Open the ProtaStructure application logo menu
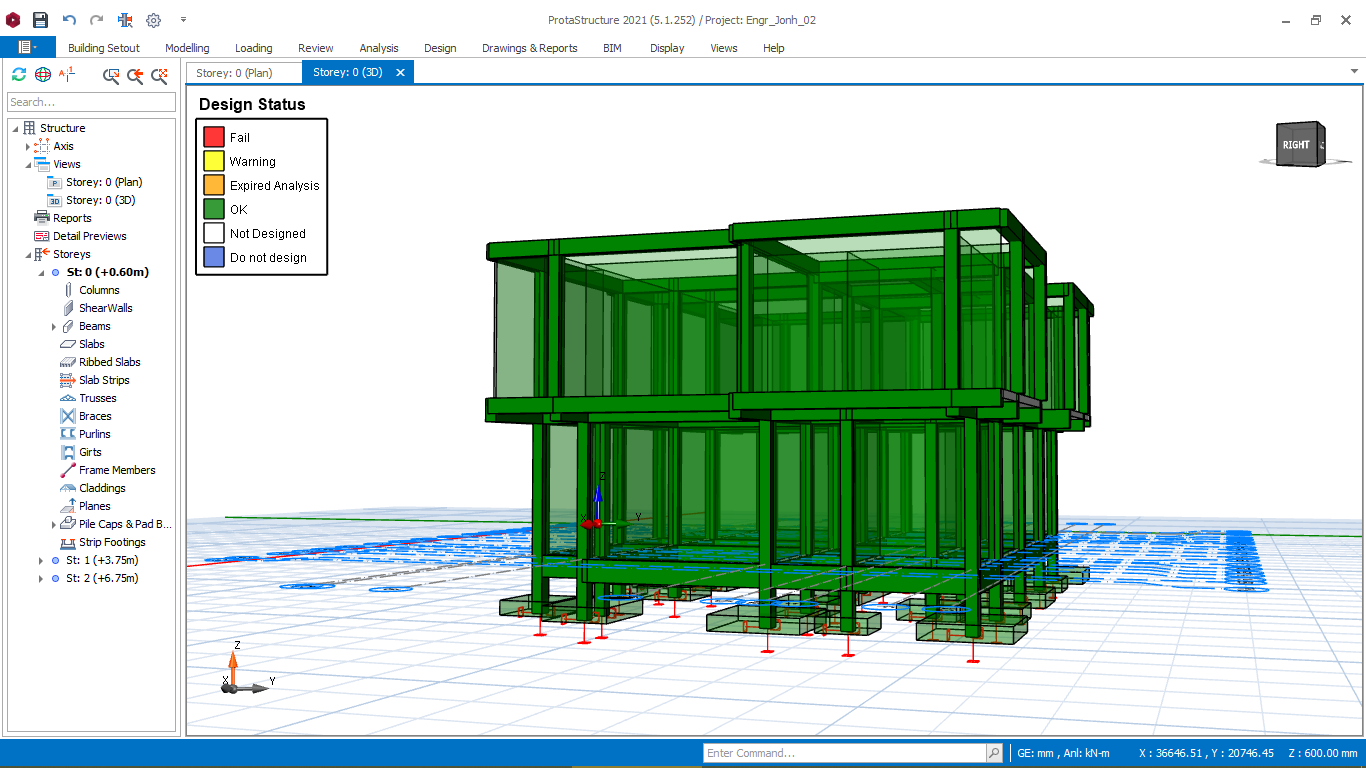The image size is (1366, 768). tap(12, 20)
